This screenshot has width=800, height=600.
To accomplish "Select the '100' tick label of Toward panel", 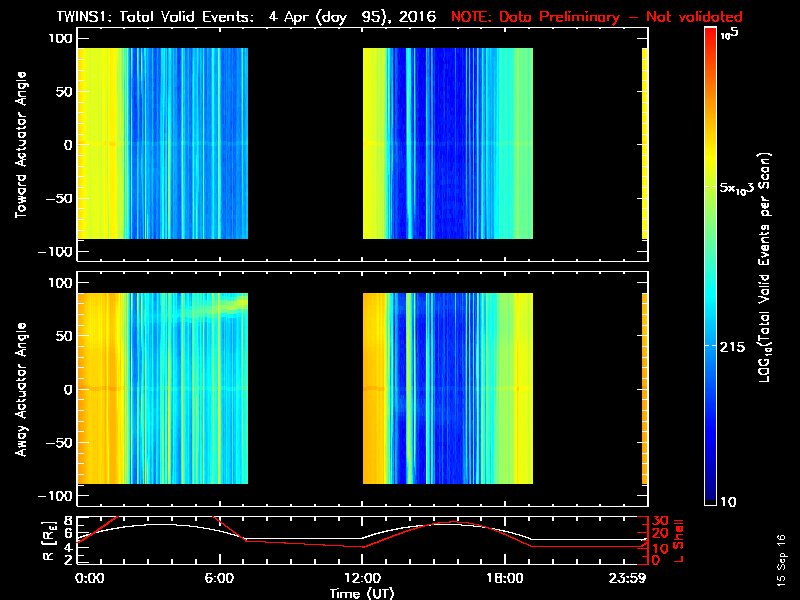I will pyautogui.click(x=60, y=38).
